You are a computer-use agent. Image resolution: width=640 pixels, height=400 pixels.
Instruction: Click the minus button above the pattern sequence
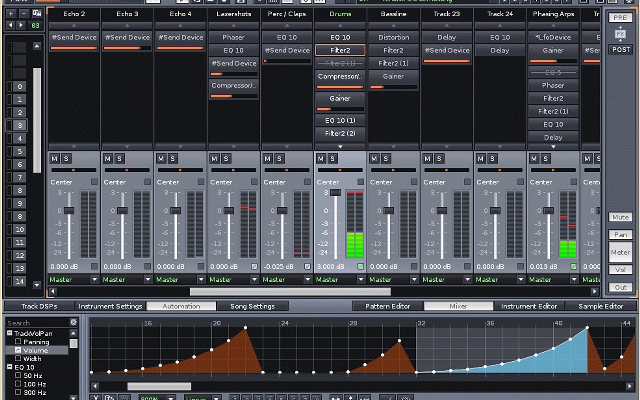point(24,13)
